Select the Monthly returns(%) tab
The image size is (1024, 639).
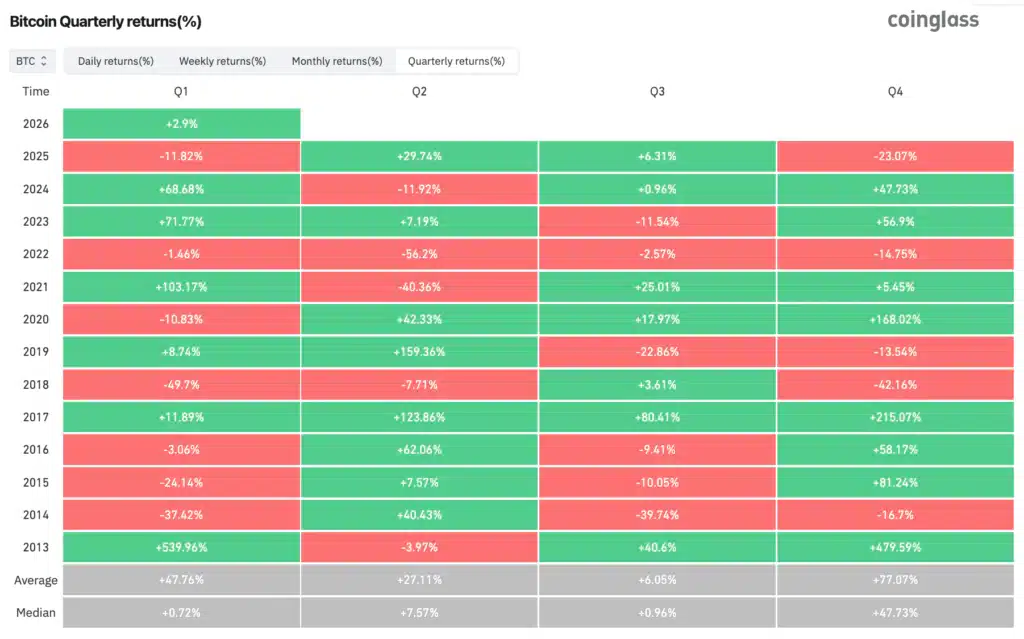(x=337, y=61)
